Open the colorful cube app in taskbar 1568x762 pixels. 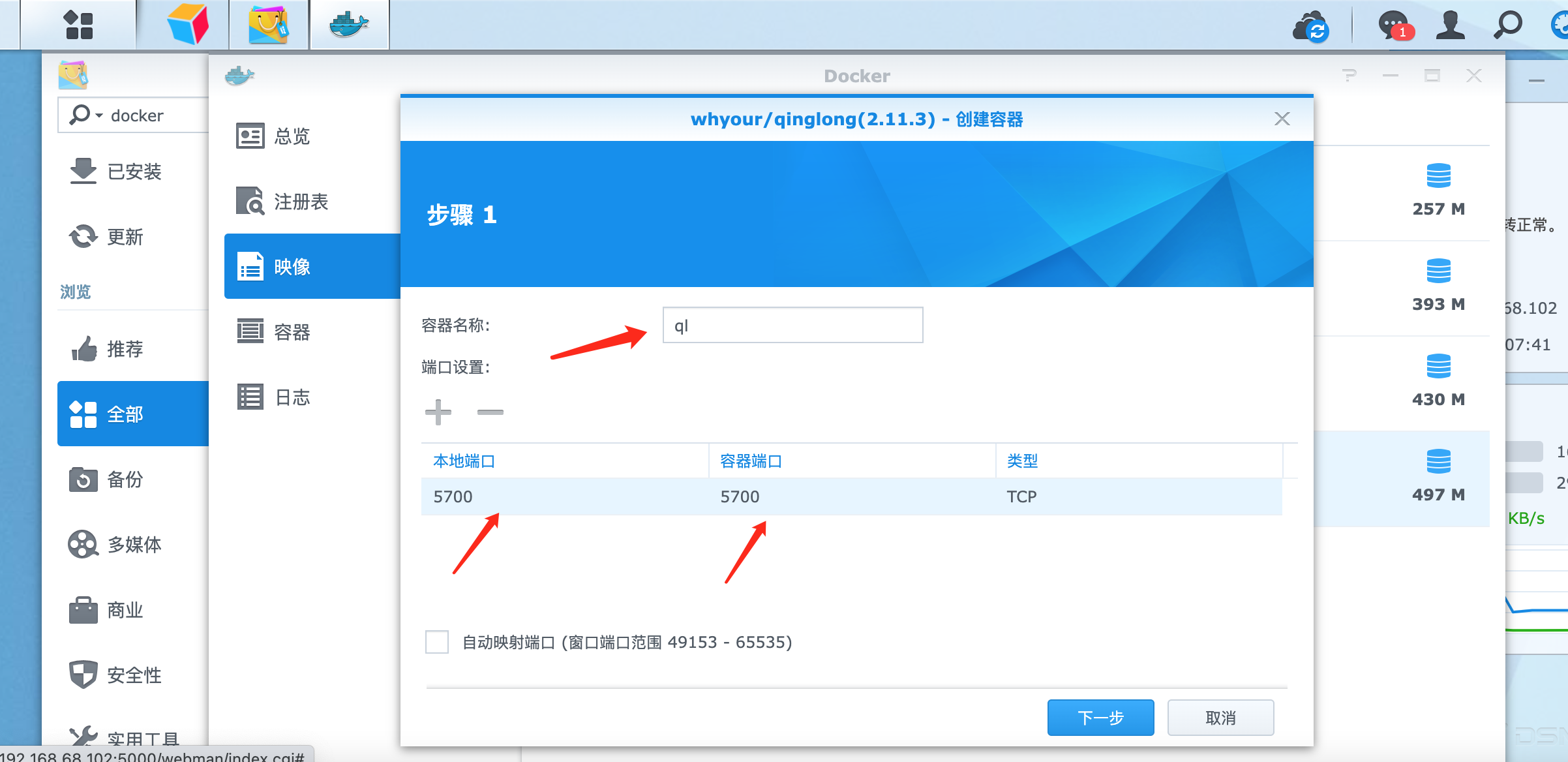(188, 25)
